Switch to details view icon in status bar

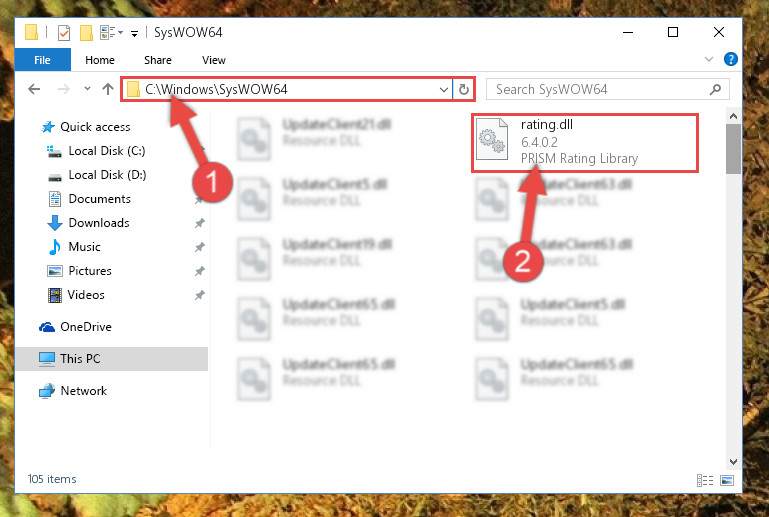(x=705, y=480)
